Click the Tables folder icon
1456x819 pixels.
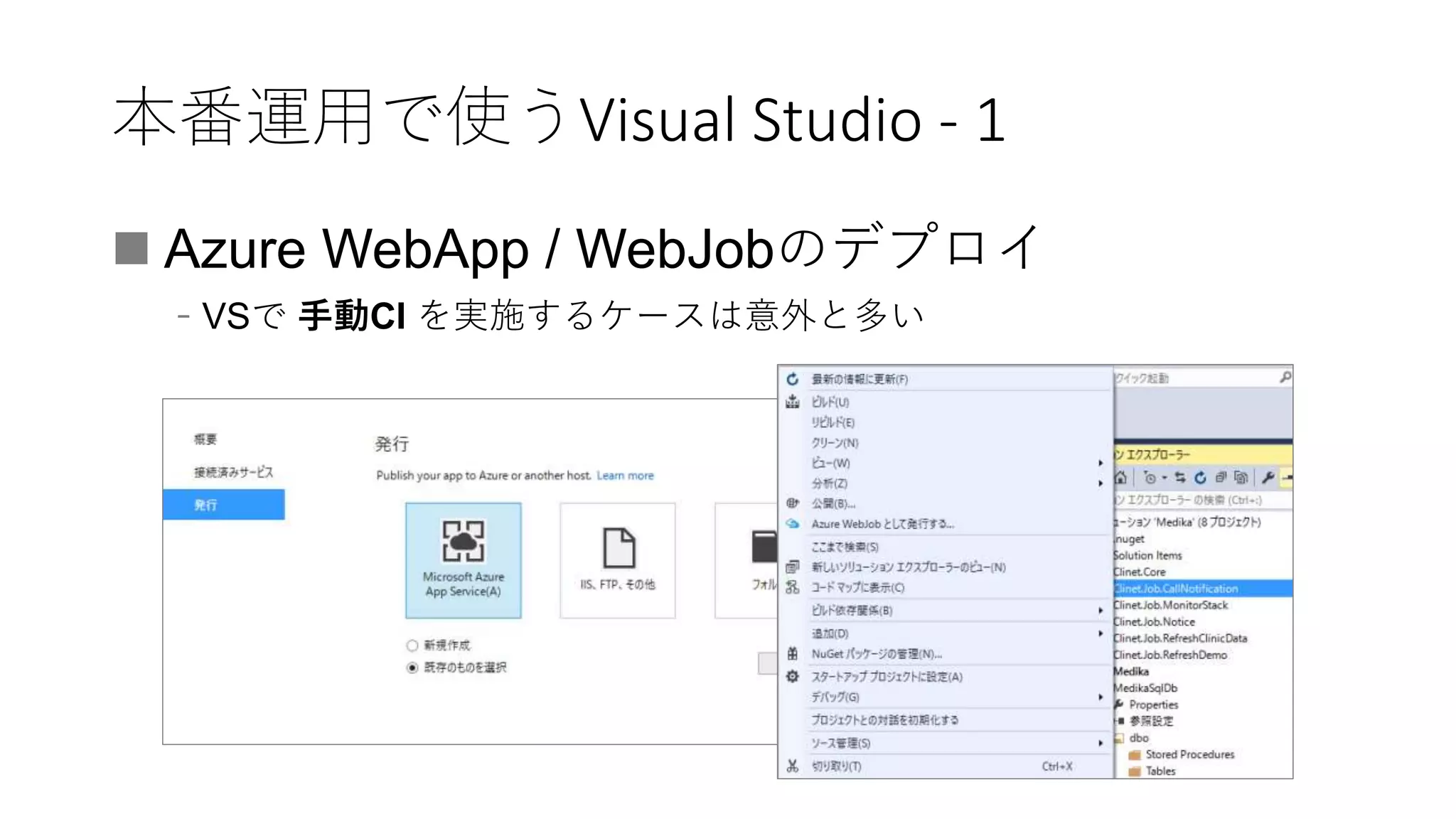click(x=1134, y=771)
